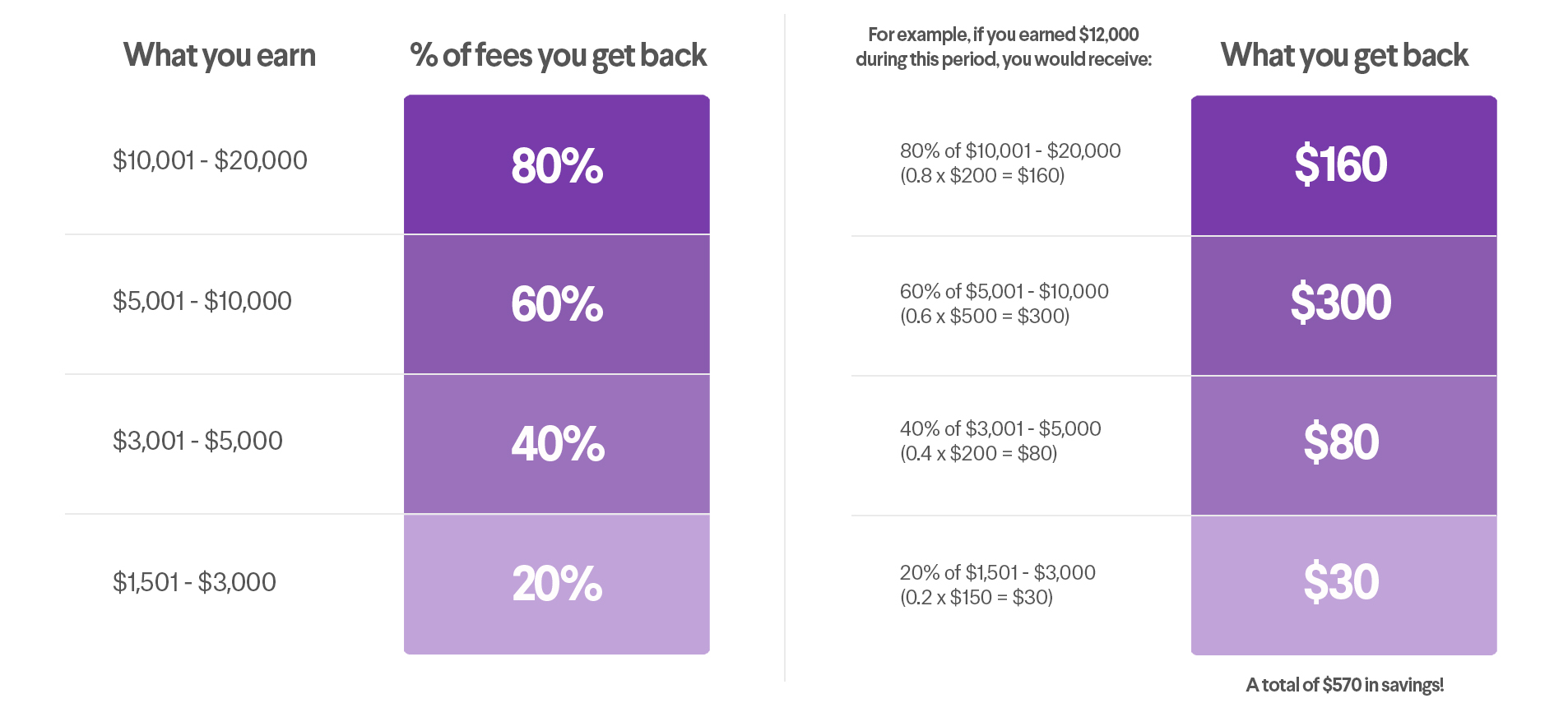This screenshot has height=717, width=1568.
Task: Select the $300 amount block
Action: point(1343,304)
